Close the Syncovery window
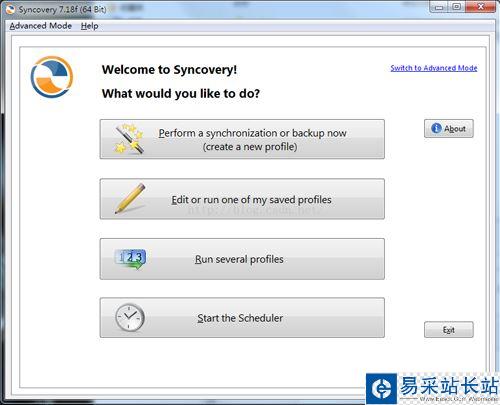 (480, 7)
